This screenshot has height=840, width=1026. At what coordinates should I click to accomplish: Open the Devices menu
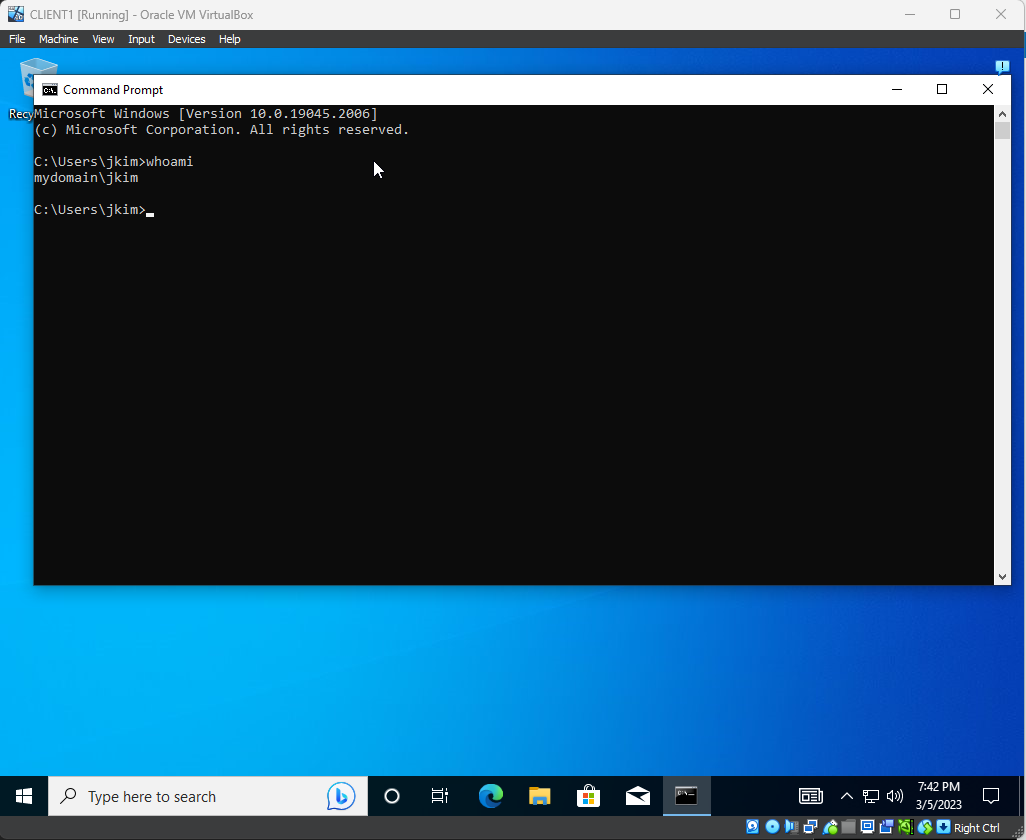point(186,39)
